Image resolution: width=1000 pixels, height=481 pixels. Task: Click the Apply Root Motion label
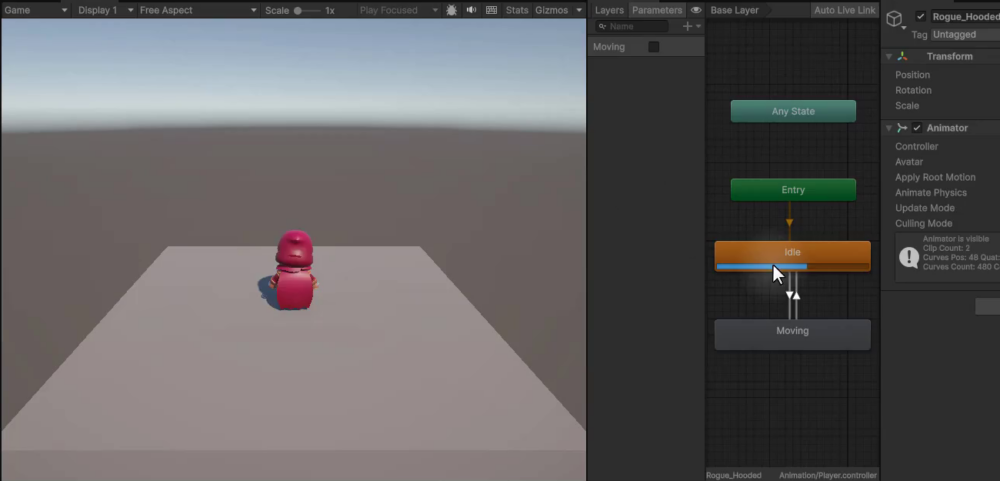935,177
